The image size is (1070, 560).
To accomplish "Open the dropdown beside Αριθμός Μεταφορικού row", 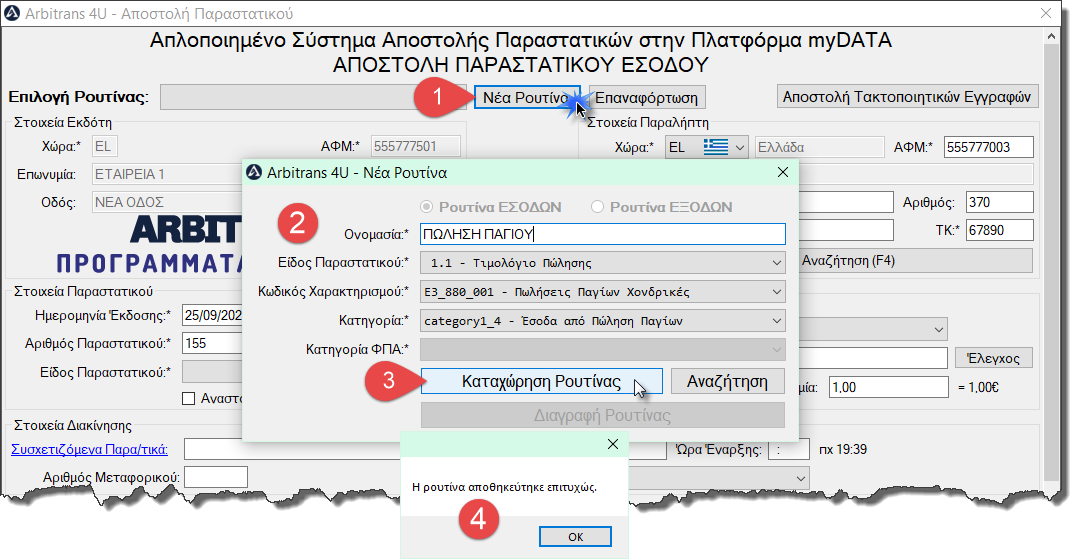I will [719, 478].
